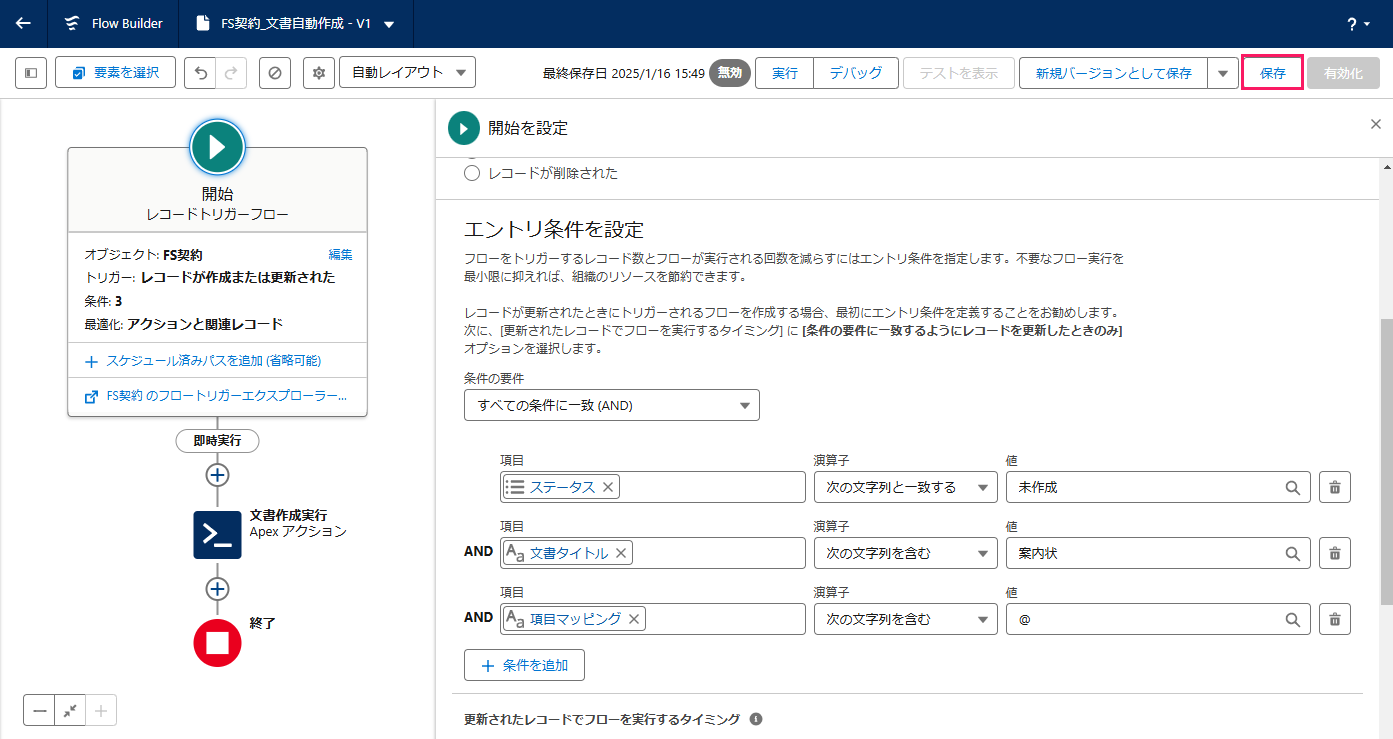
Task: Click the panel vertical scrollbar
Action: click(x=1386, y=462)
